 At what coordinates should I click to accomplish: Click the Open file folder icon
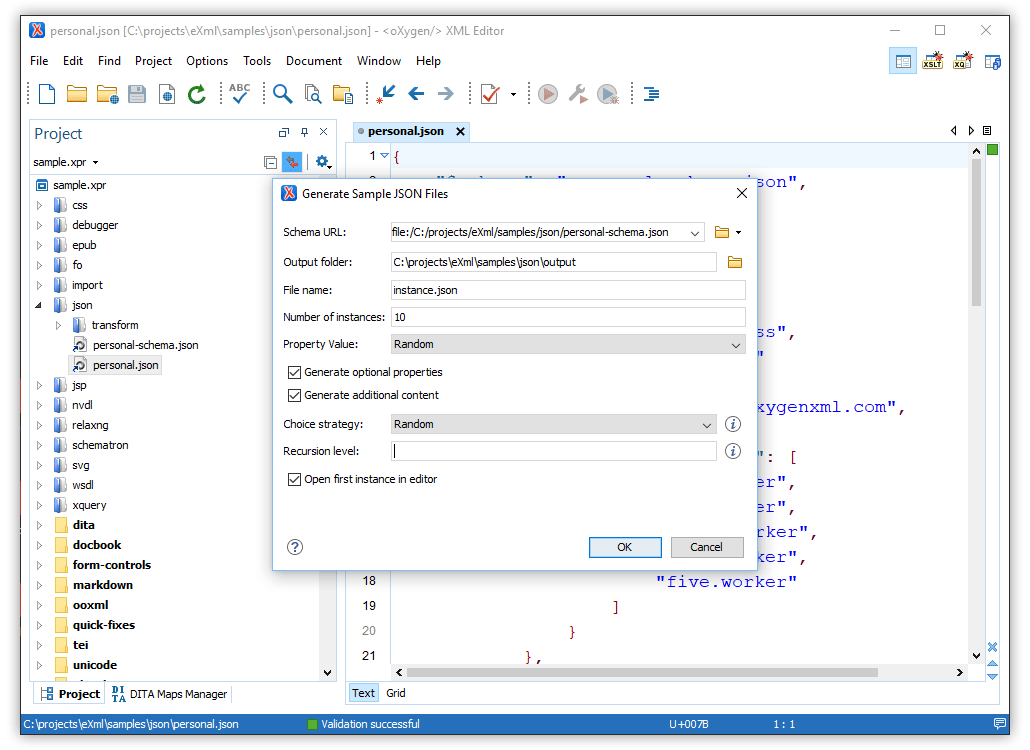(77, 94)
